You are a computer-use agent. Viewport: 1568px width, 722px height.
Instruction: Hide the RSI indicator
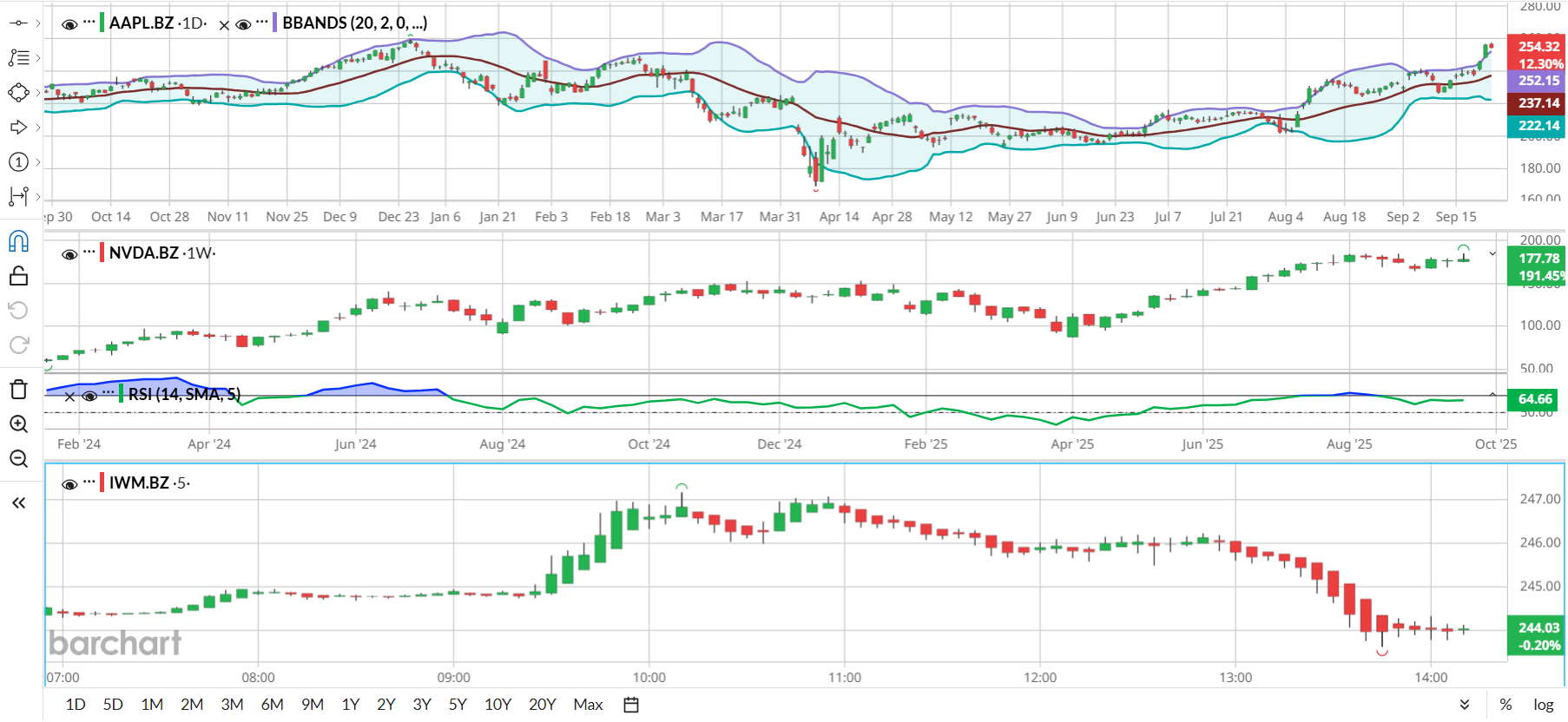click(89, 397)
